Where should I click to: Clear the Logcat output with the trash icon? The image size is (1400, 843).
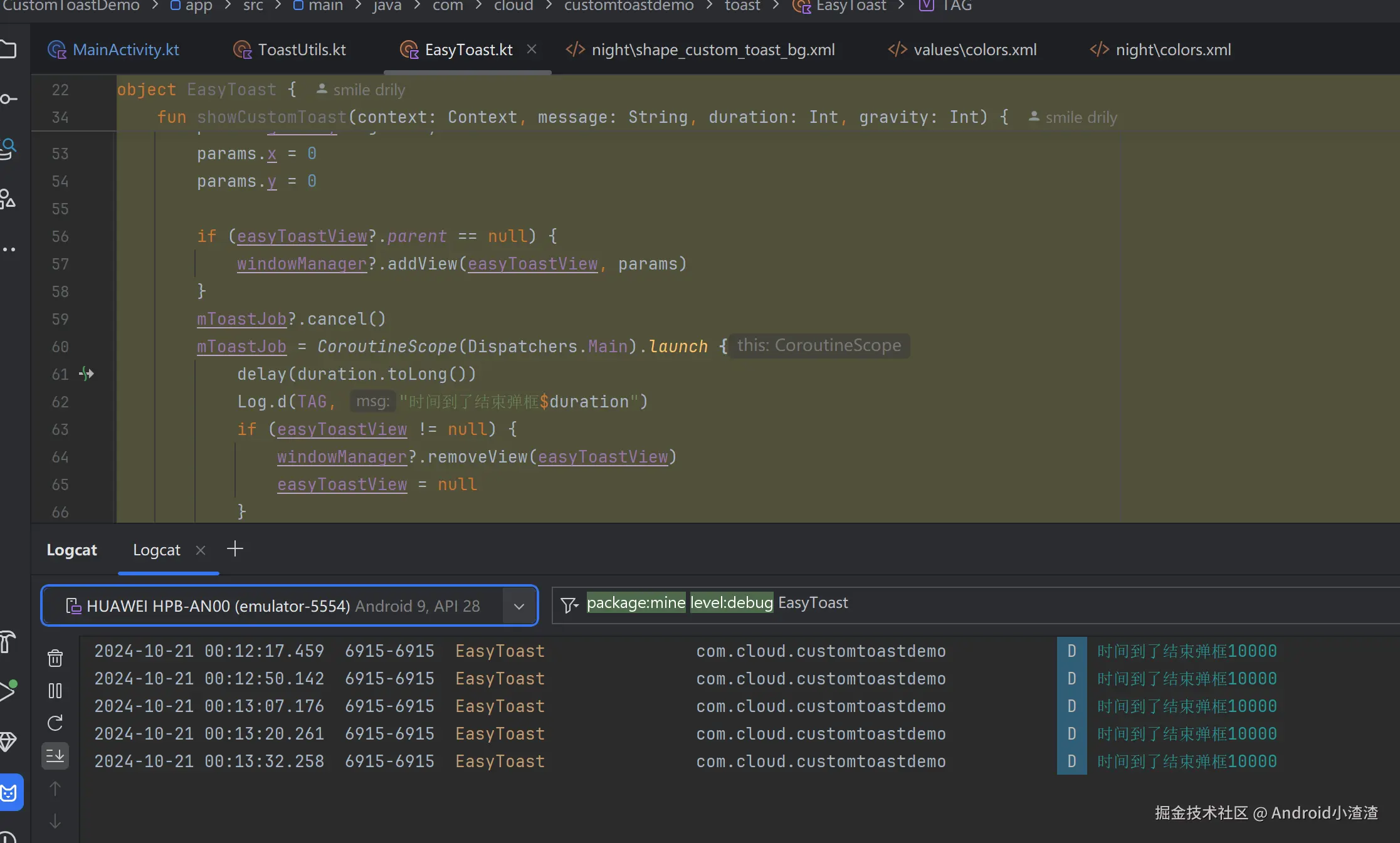pos(55,657)
